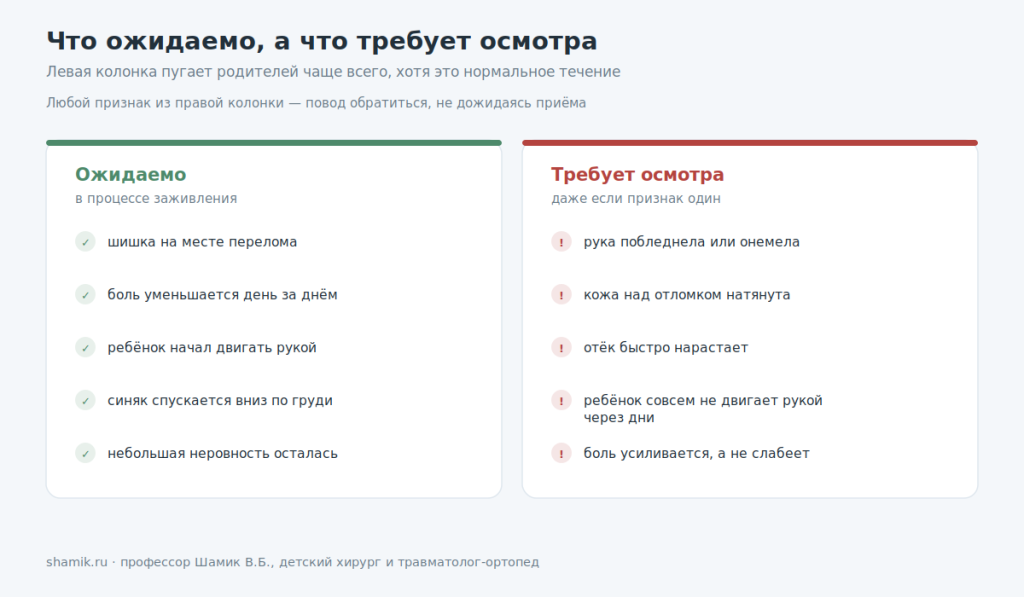This screenshot has height=597, width=1024.
Task: Click checkmark icon beside «небольшая неровность осталась»
Action: (x=85, y=453)
